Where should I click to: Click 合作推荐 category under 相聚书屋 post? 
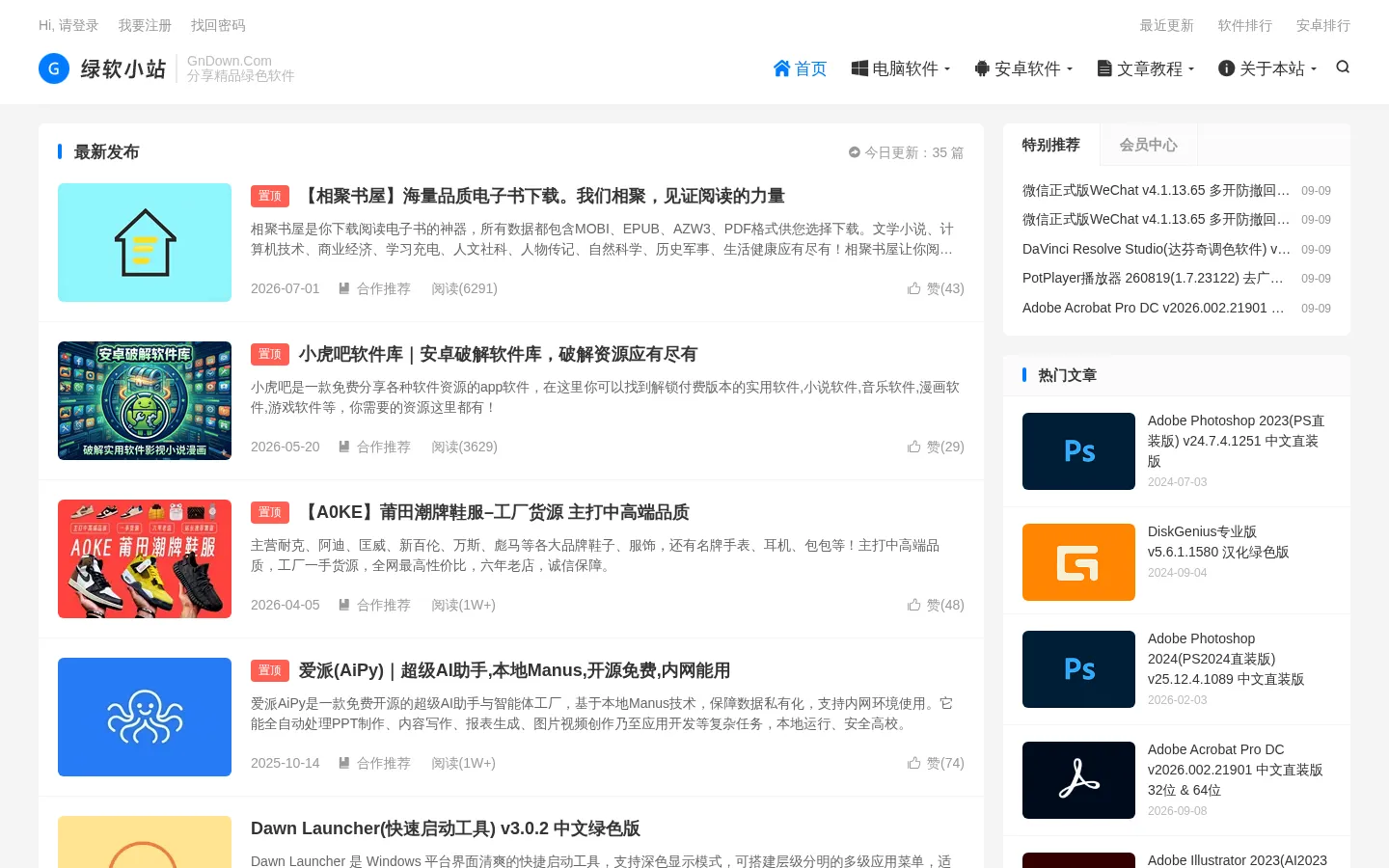(x=383, y=288)
